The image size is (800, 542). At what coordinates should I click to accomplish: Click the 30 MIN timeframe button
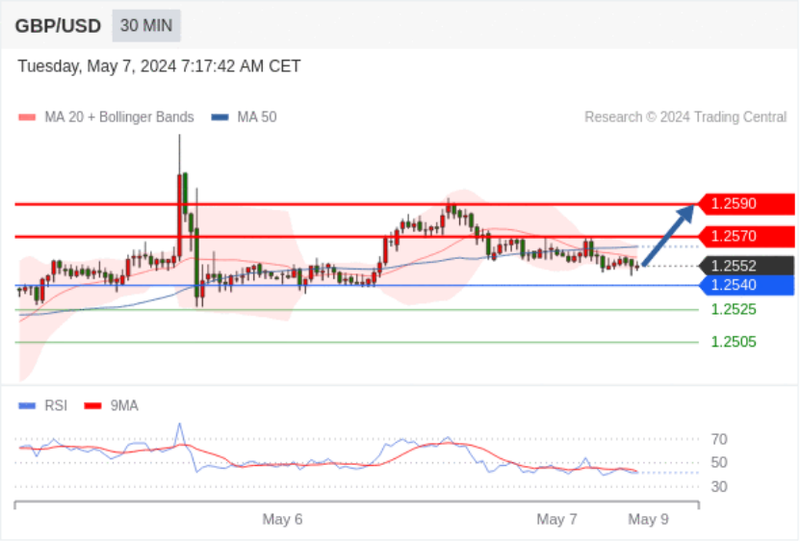pos(146,26)
